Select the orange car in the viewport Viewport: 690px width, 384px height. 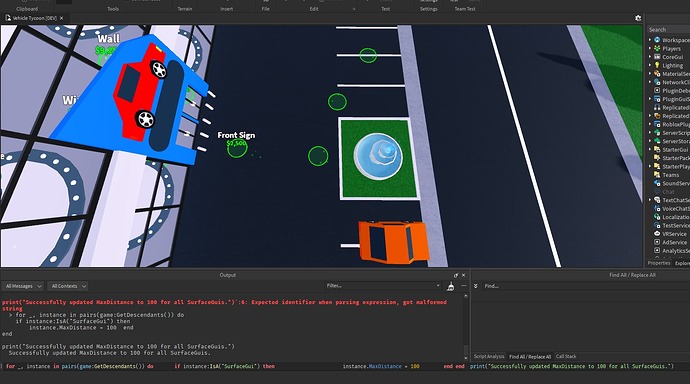click(x=393, y=242)
